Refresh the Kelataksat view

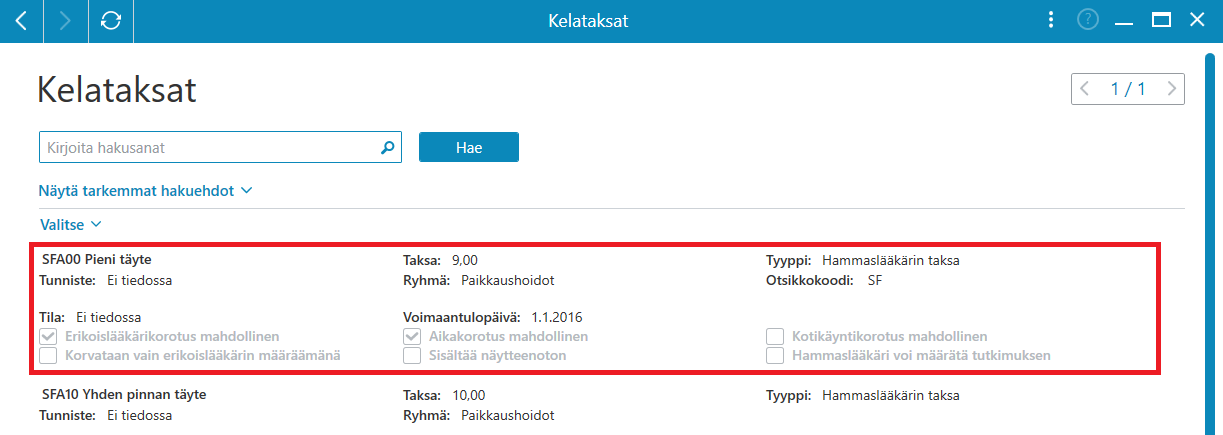111,20
